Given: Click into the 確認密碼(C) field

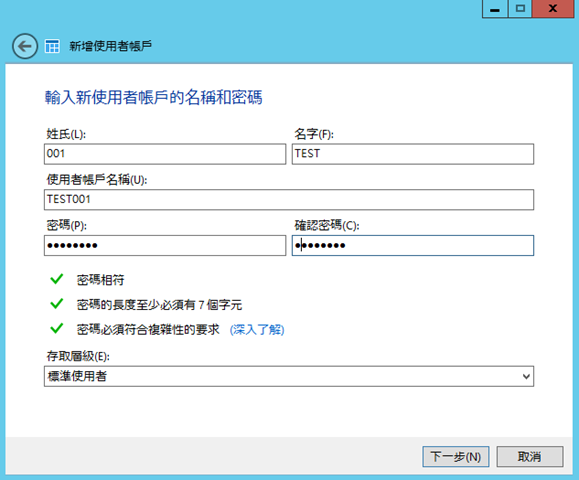Looking at the screenshot, I should point(413,246).
